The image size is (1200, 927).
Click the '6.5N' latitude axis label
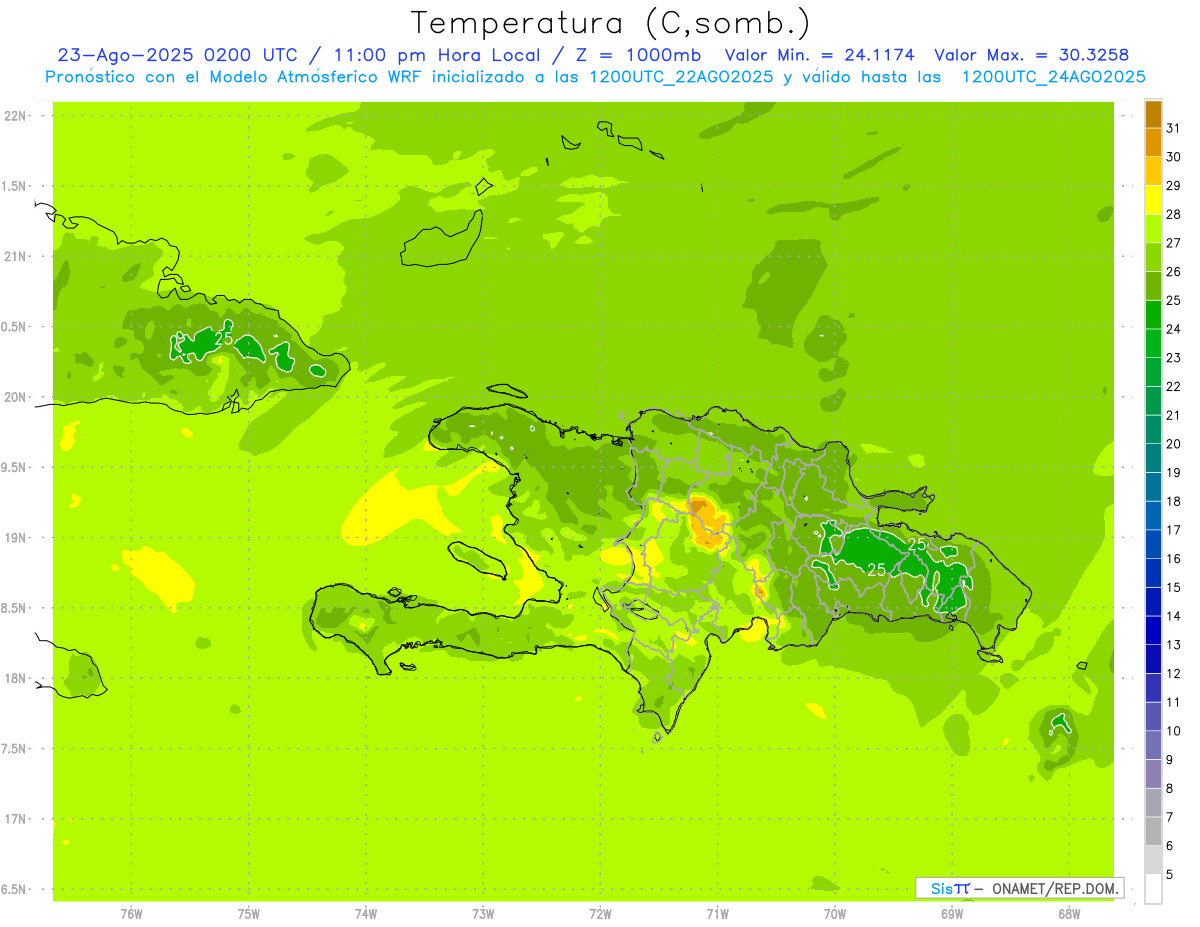coord(14,890)
